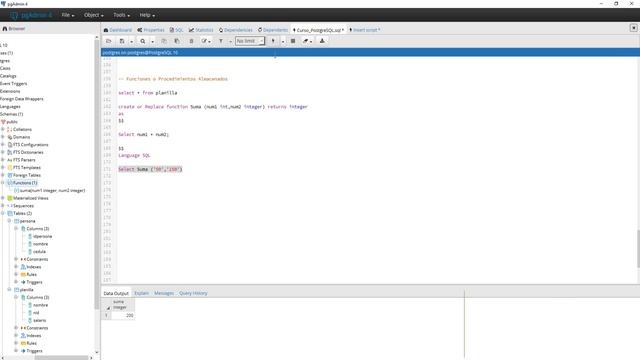The image size is (640, 360).
Task: Switch to the Dependencies tab
Action: click(236, 30)
